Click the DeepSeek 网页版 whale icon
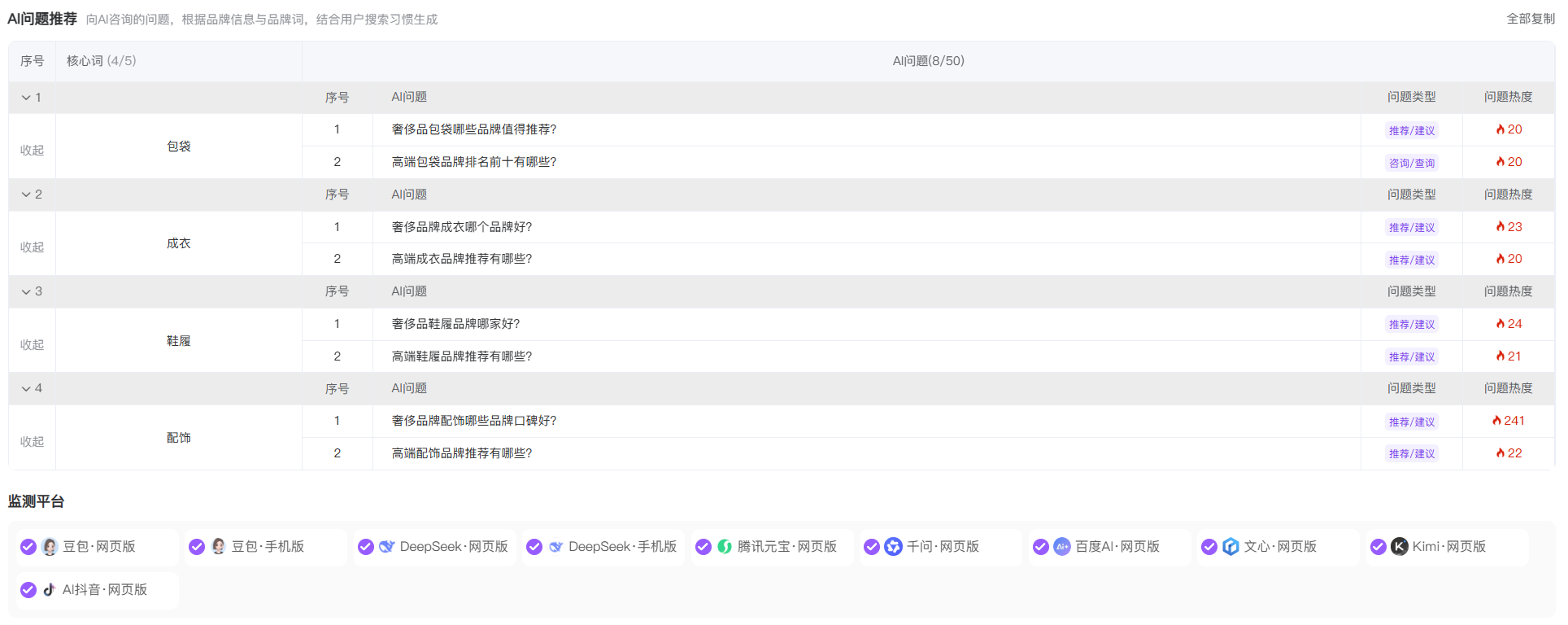The width and height of the screenshot is (1568, 625). [387, 547]
